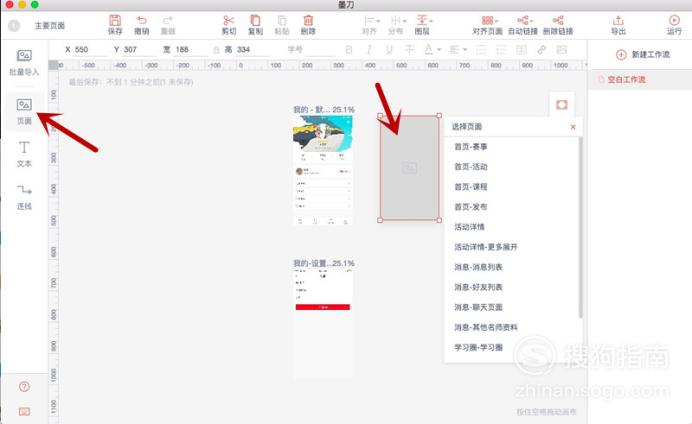Click the Delete (删除) trash icon
Screen dimensions: 692x424
(x=308, y=25)
